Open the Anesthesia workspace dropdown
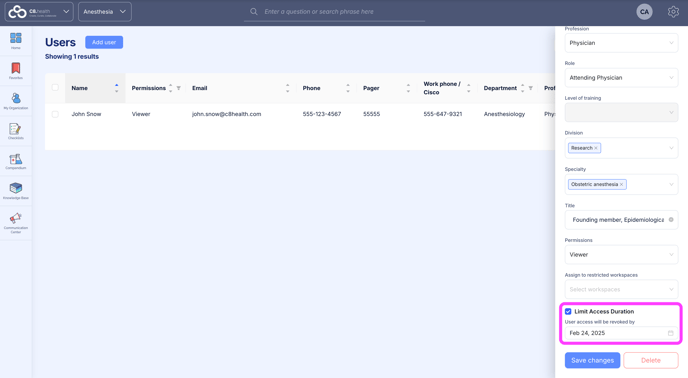Image resolution: width=688 pixels, height=378 pixels. tap(105, 12)
